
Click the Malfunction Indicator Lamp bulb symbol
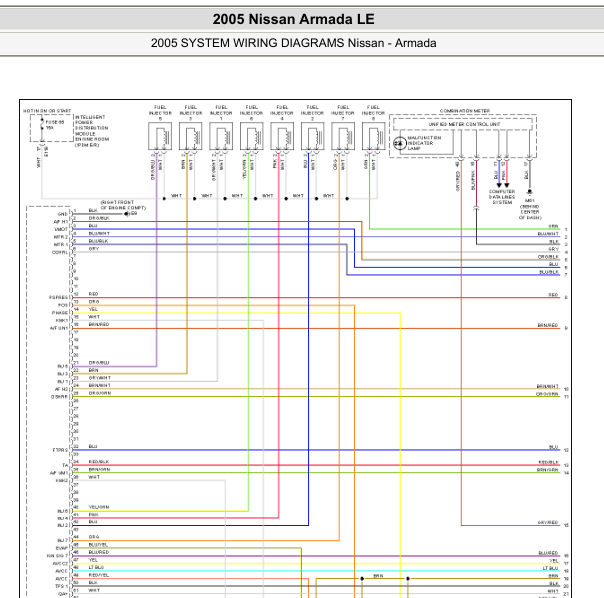click(400, 143)
